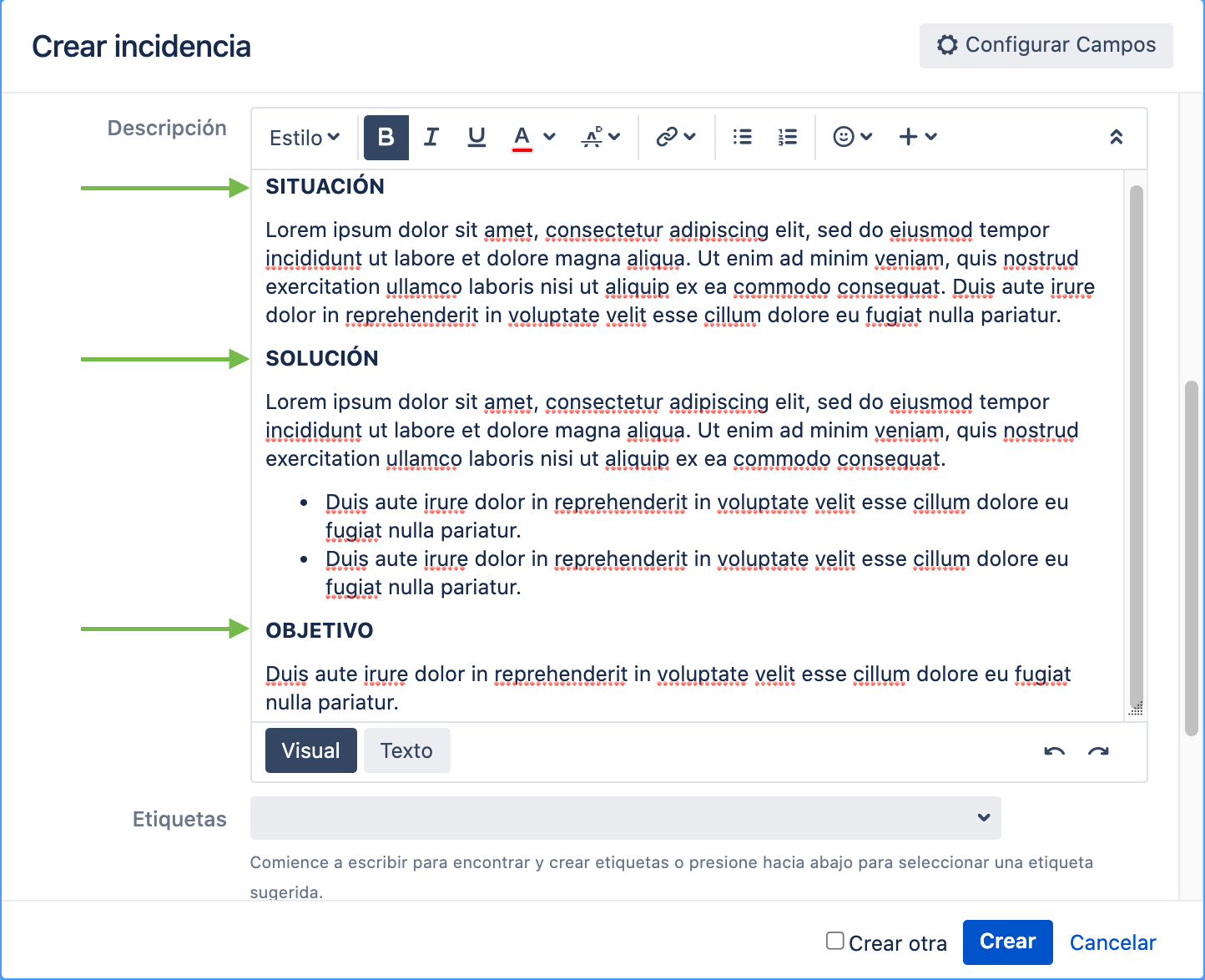This screenshot has height=980, width=1205.
Task: Select the Visual editing tab
Action: (x=310, y=750)
